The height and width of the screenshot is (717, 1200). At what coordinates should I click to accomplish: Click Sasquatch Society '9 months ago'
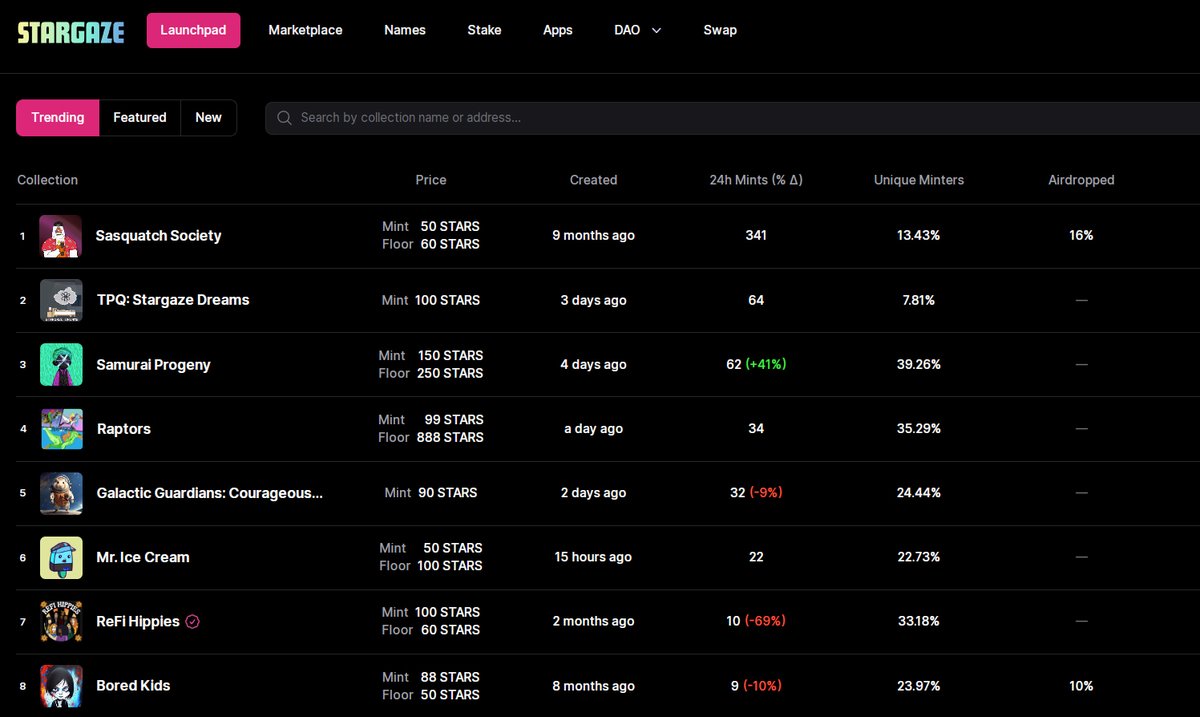(x=593, y=236)
